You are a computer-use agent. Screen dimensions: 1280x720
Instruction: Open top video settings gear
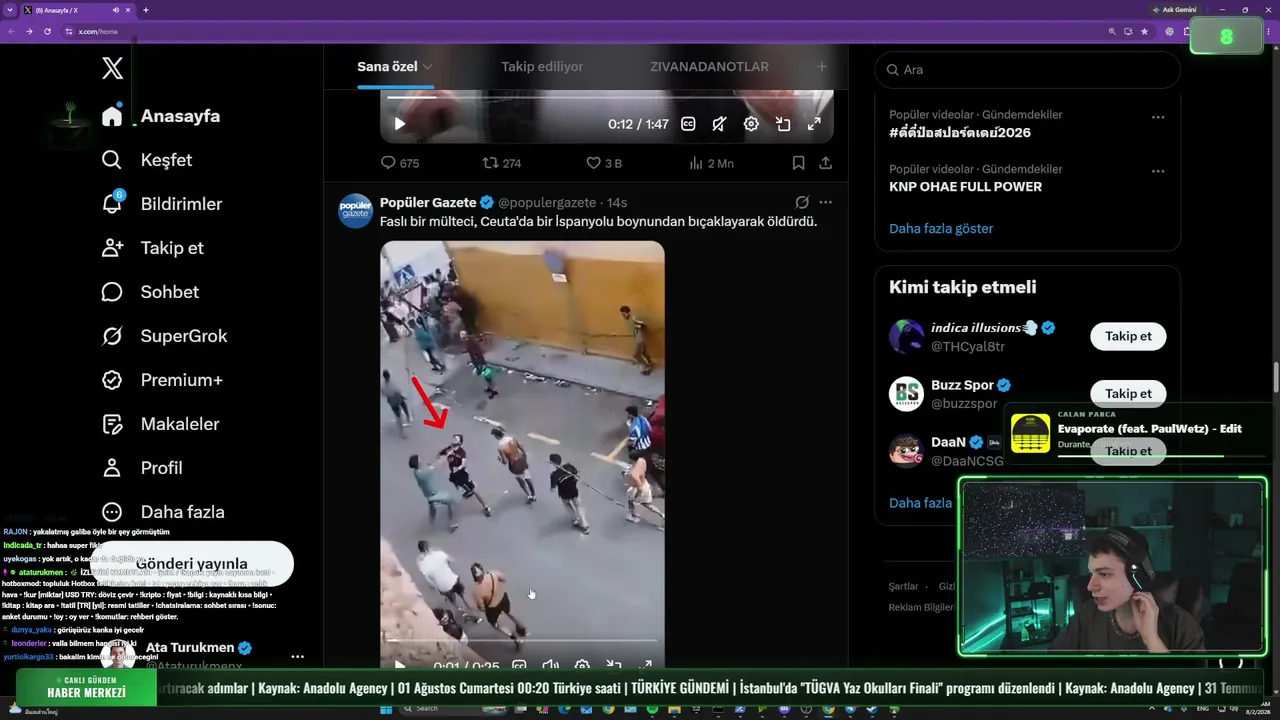coord(751,124)
